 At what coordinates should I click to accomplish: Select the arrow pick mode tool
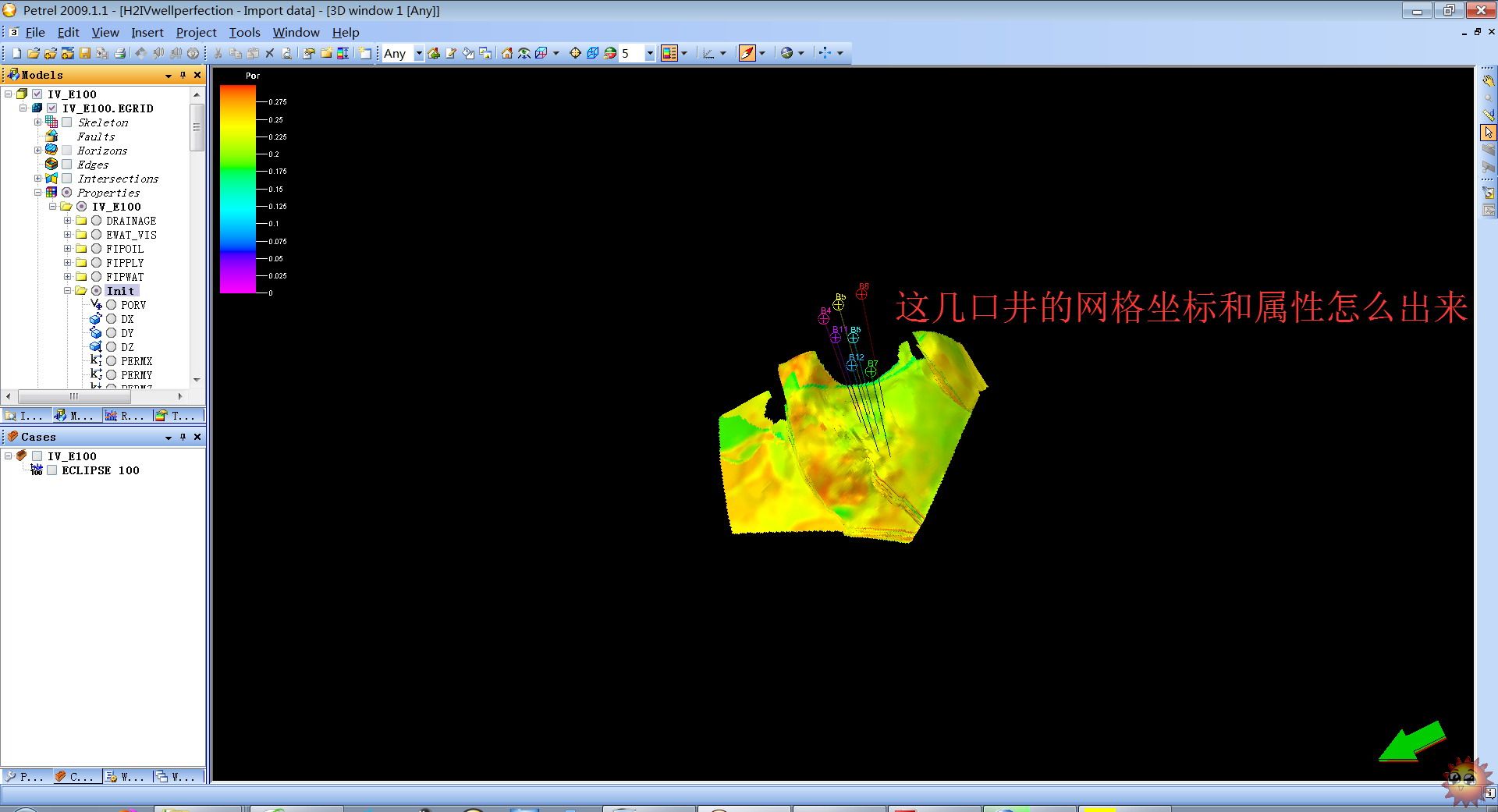click(1488, 133)
